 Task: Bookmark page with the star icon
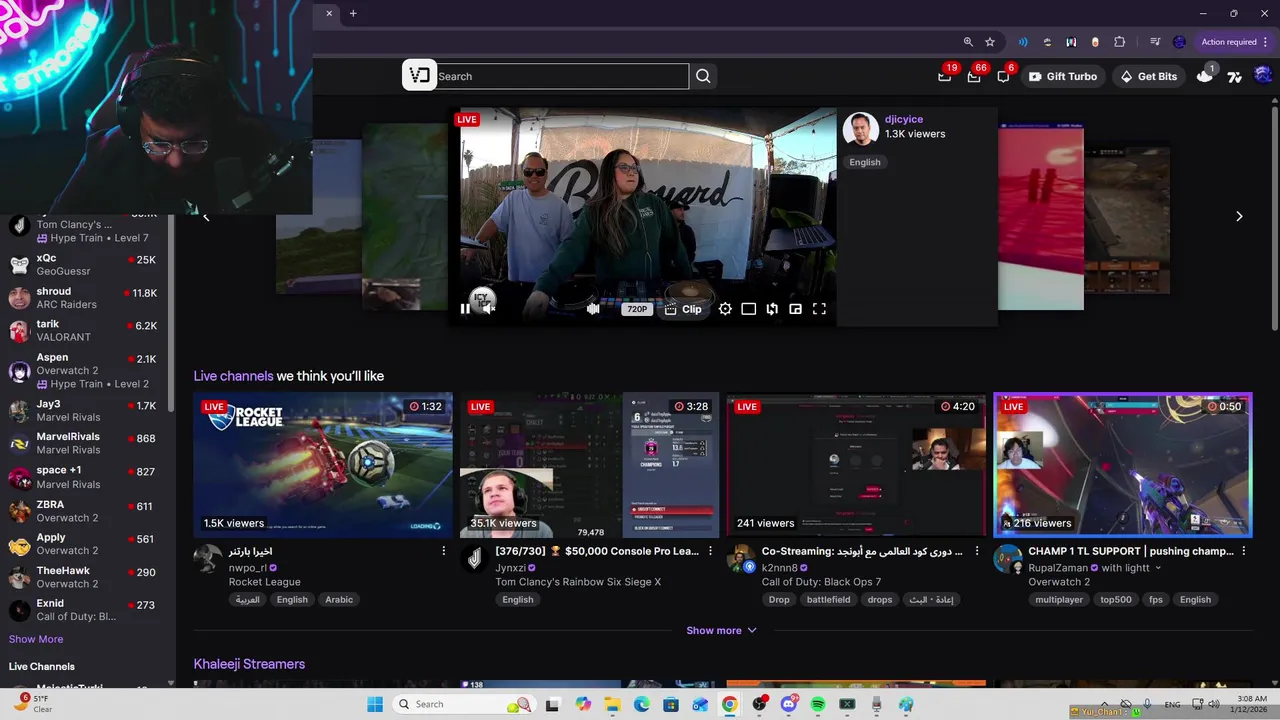[990, 42]
